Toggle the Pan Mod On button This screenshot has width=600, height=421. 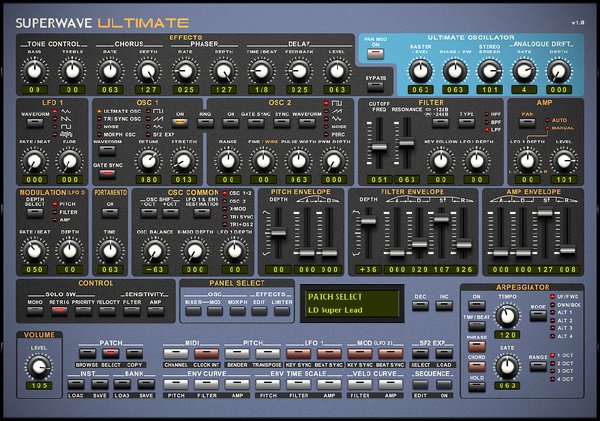(x=375, y=54)
